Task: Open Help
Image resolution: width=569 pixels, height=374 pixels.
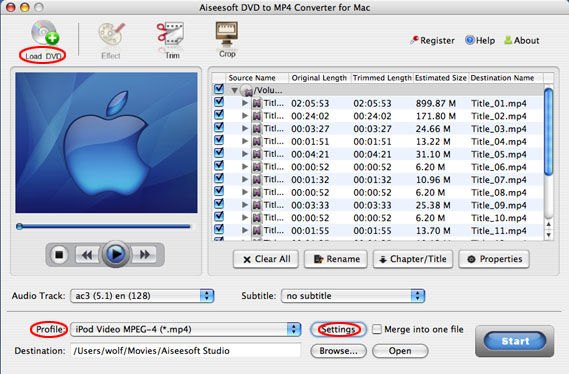Action: click(x=480, y=40)
